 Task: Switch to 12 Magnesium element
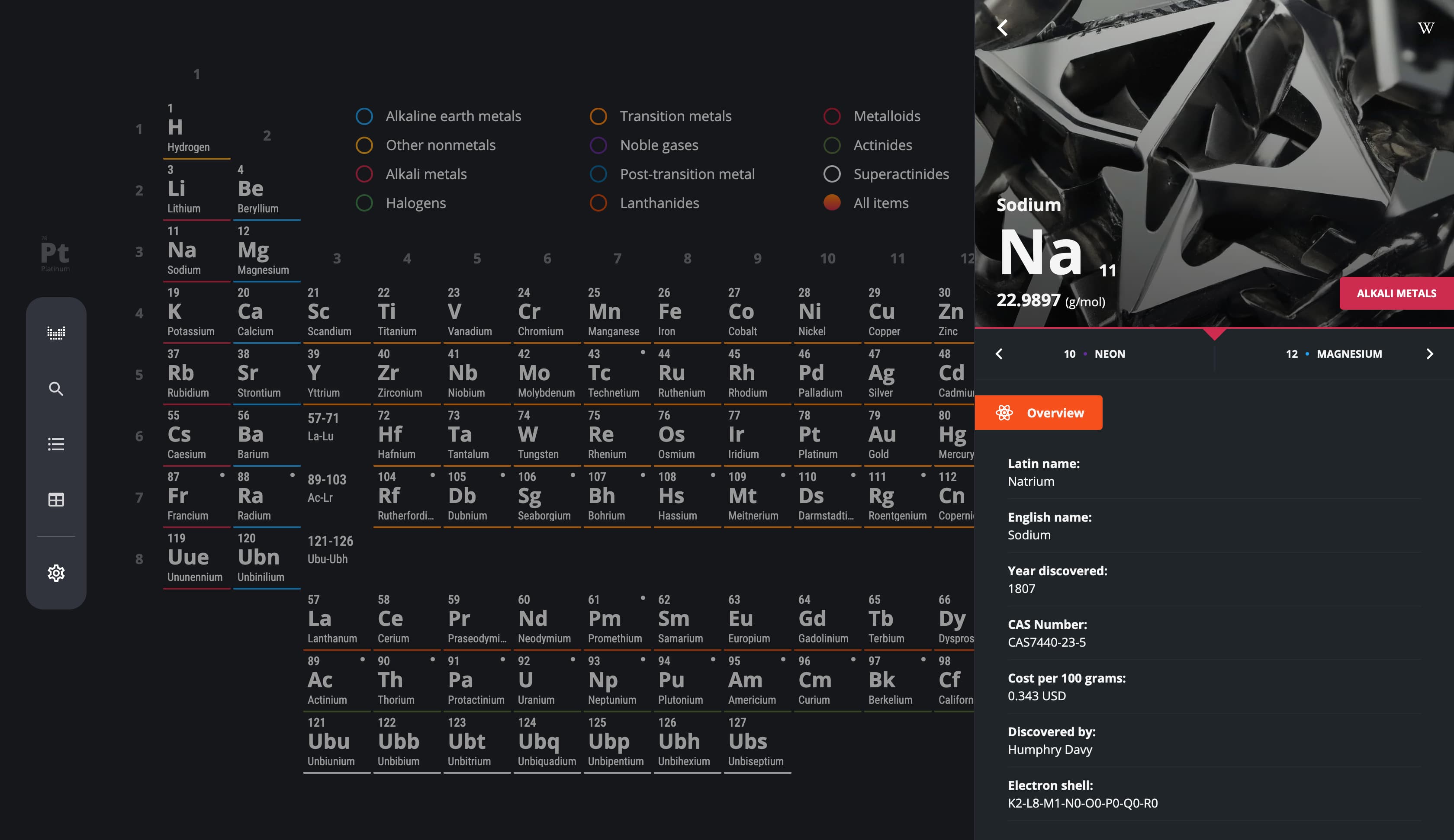point(1333,354)
